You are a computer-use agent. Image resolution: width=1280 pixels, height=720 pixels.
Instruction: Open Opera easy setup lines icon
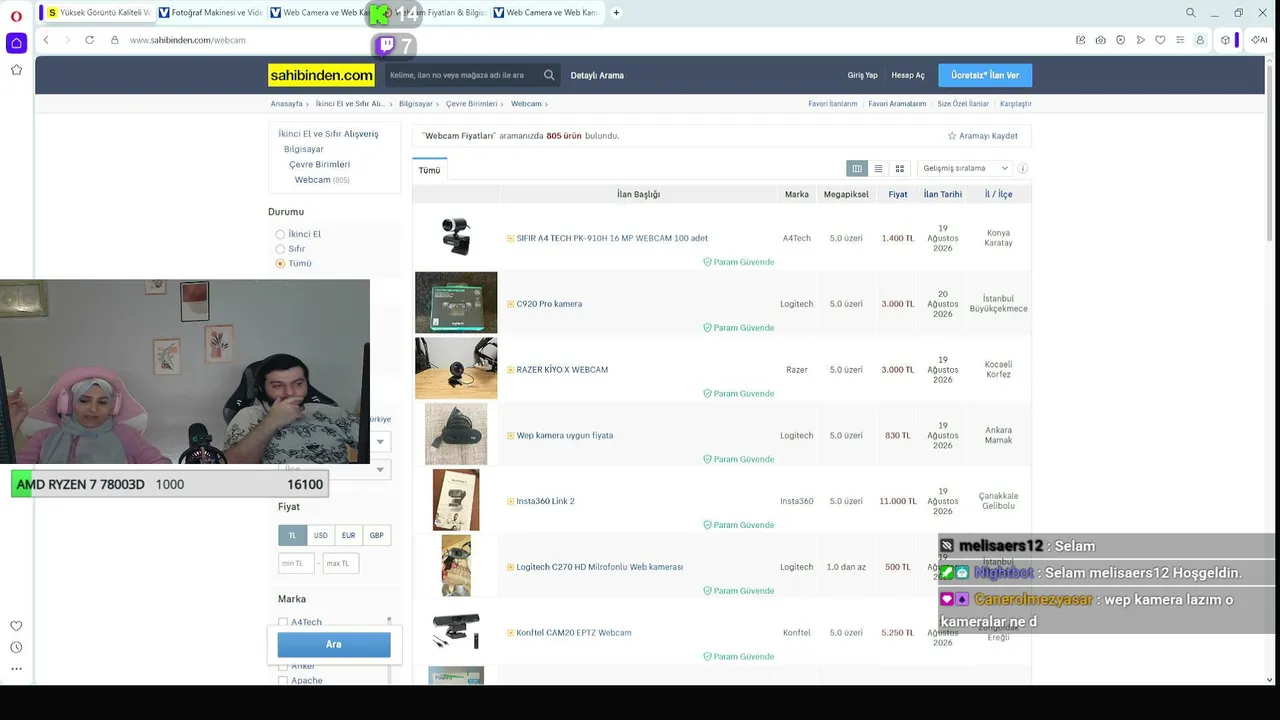coord(1180,40)
